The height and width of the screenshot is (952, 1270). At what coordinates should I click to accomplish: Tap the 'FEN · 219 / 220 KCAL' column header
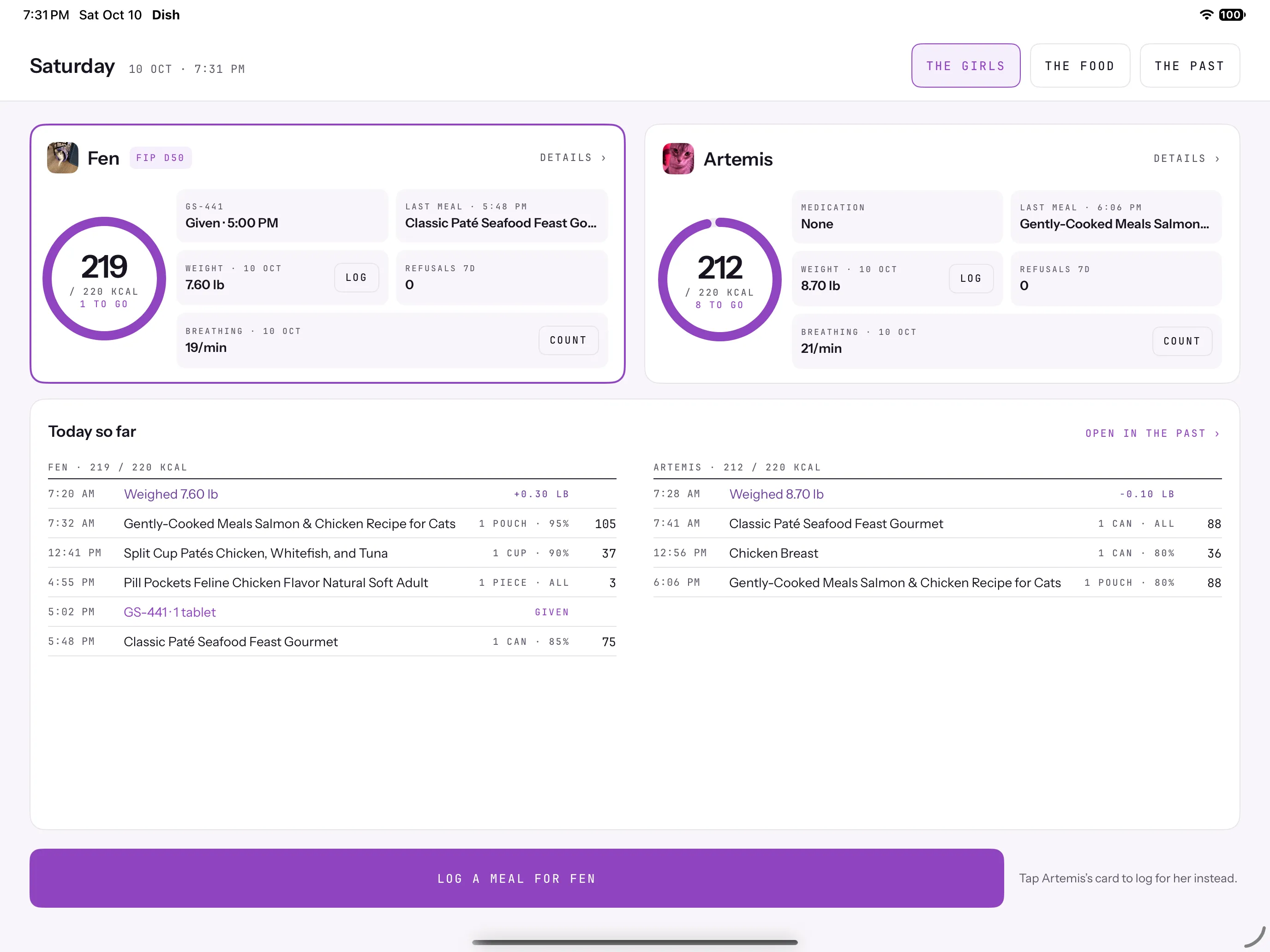(118, 467)
